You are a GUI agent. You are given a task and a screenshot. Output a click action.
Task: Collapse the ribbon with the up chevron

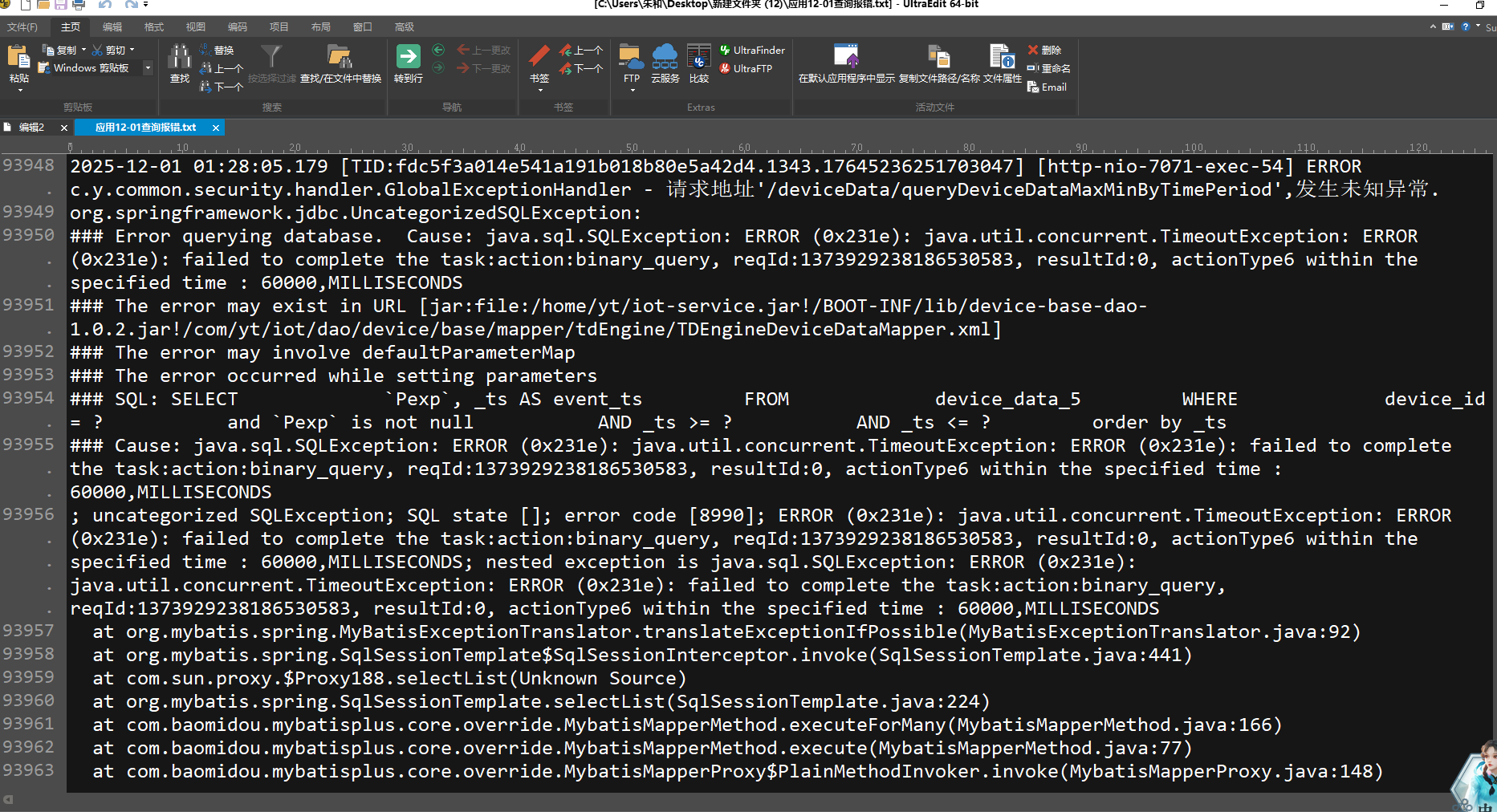(1433, 26)
